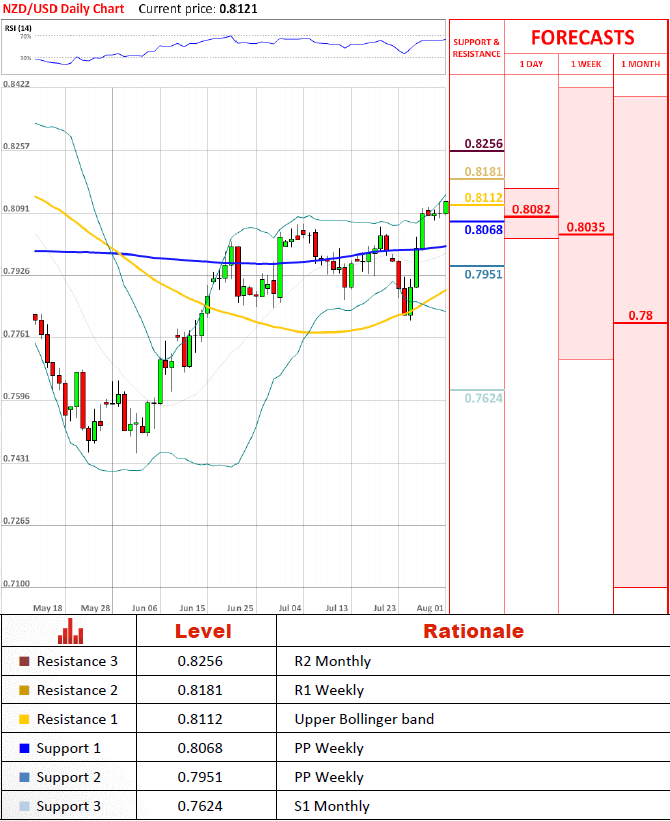Click the S1 Monthly rationale cell
The image size is (670, 821).
point(332,806)
